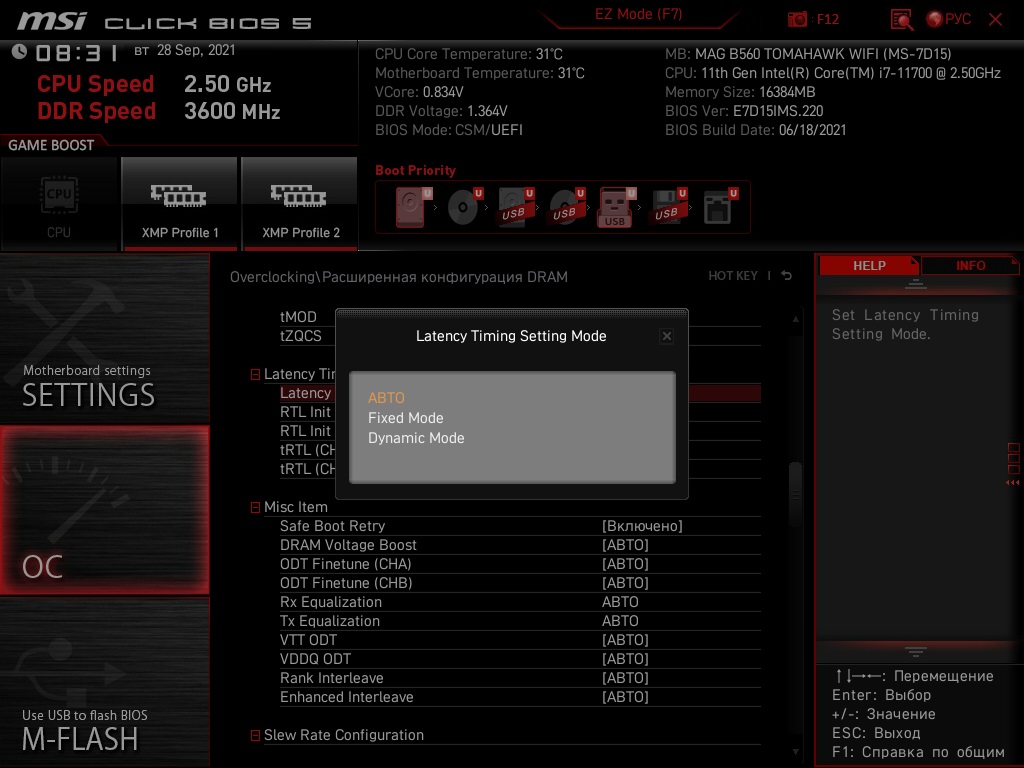Image resolution: width=1024 pixels, height=768 pixels.
Task: Collapse the Slew Rate Configuration group
Action: pos(255,735)
